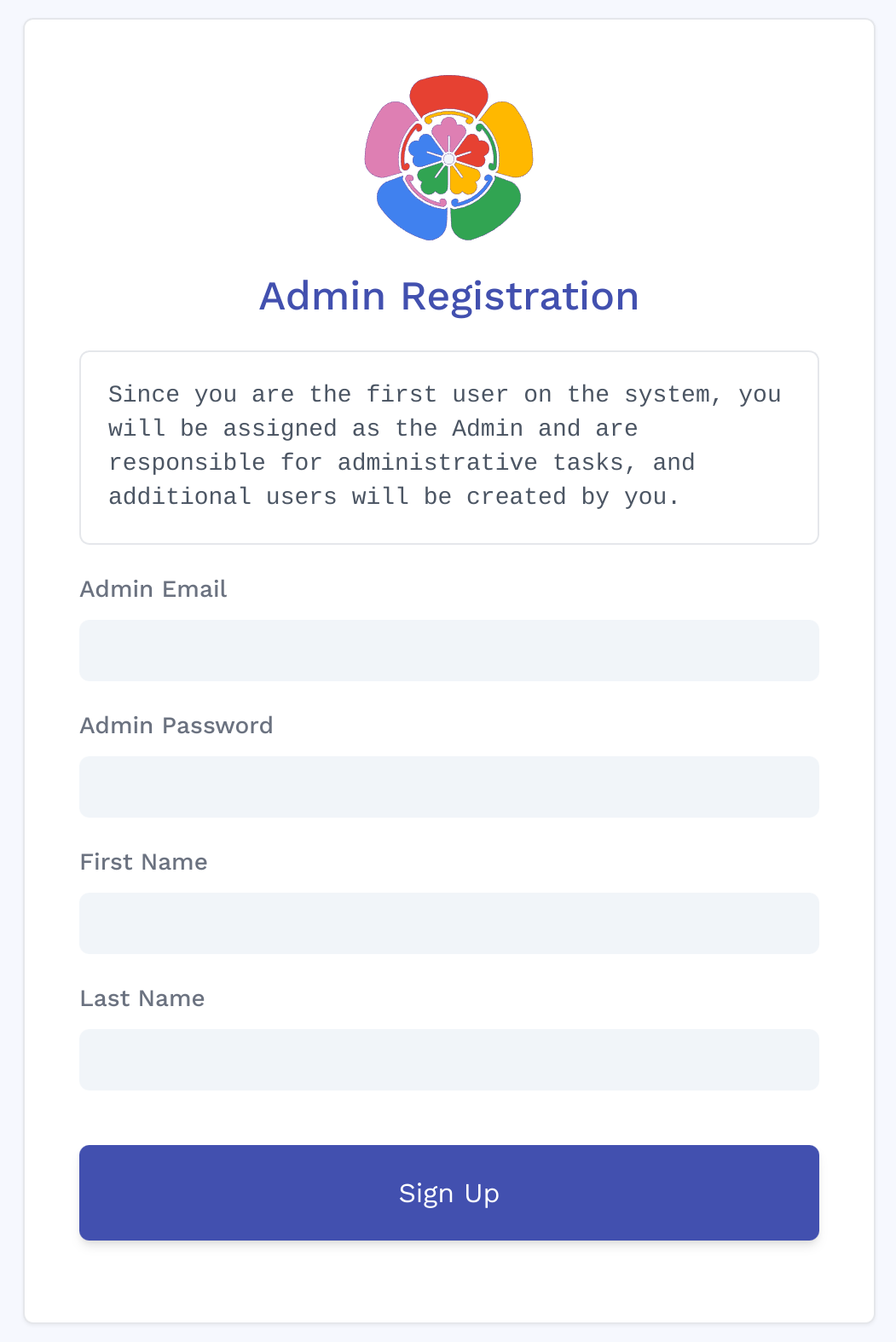896x1342 pixels.
Task: Click the Admin Password field label
Action: [x=176, y=726]
